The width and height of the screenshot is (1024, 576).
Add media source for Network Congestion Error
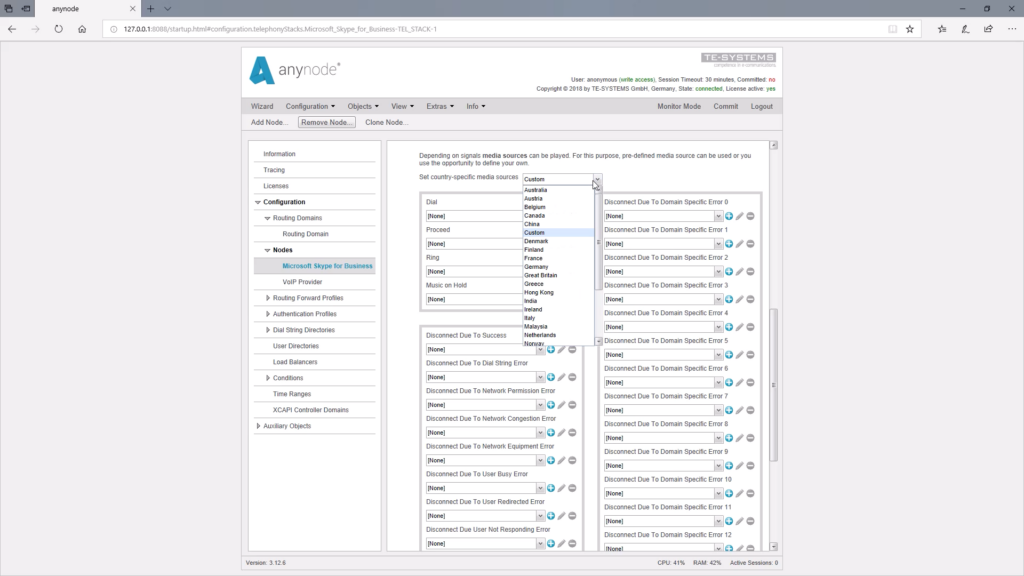point(551,433)
